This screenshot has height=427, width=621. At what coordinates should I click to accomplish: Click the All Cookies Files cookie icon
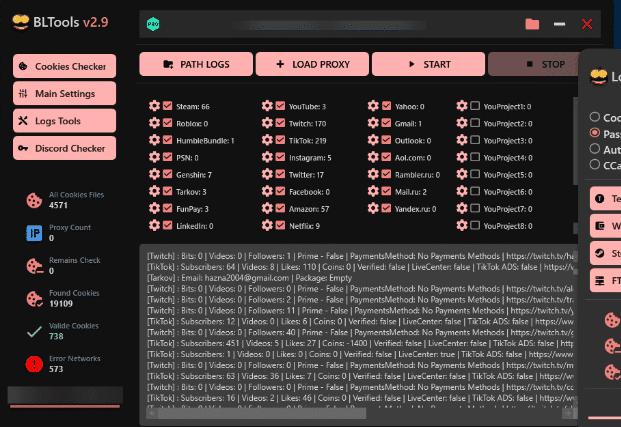pos(34,200)
